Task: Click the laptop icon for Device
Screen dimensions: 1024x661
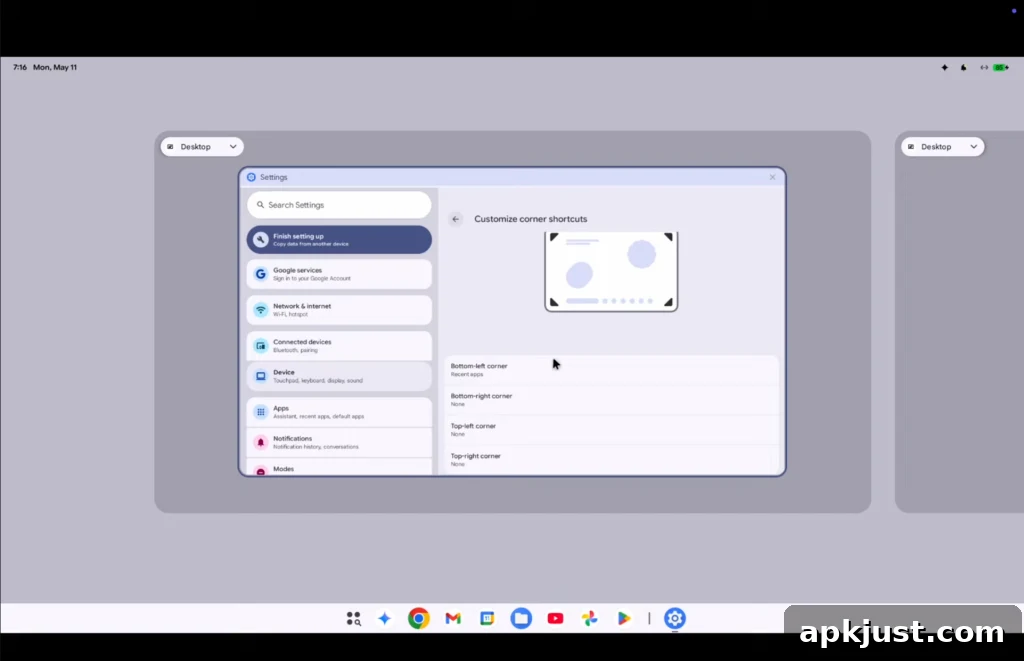Action: point(261,376)
